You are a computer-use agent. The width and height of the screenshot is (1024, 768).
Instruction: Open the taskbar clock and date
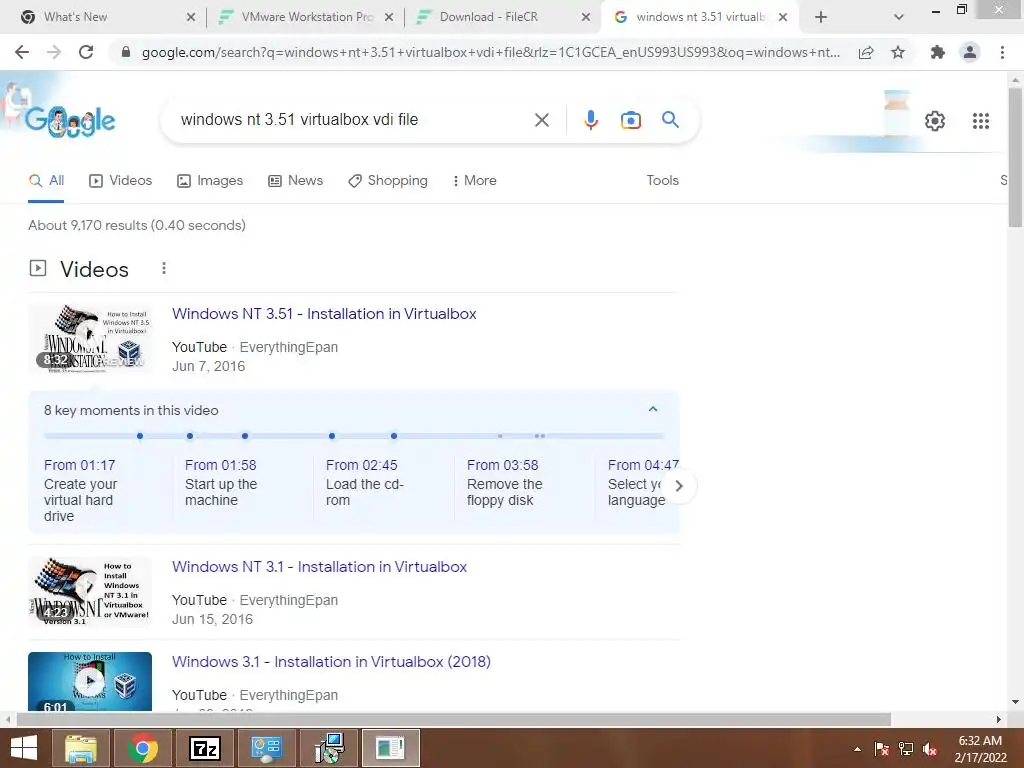tap(980, 749)
